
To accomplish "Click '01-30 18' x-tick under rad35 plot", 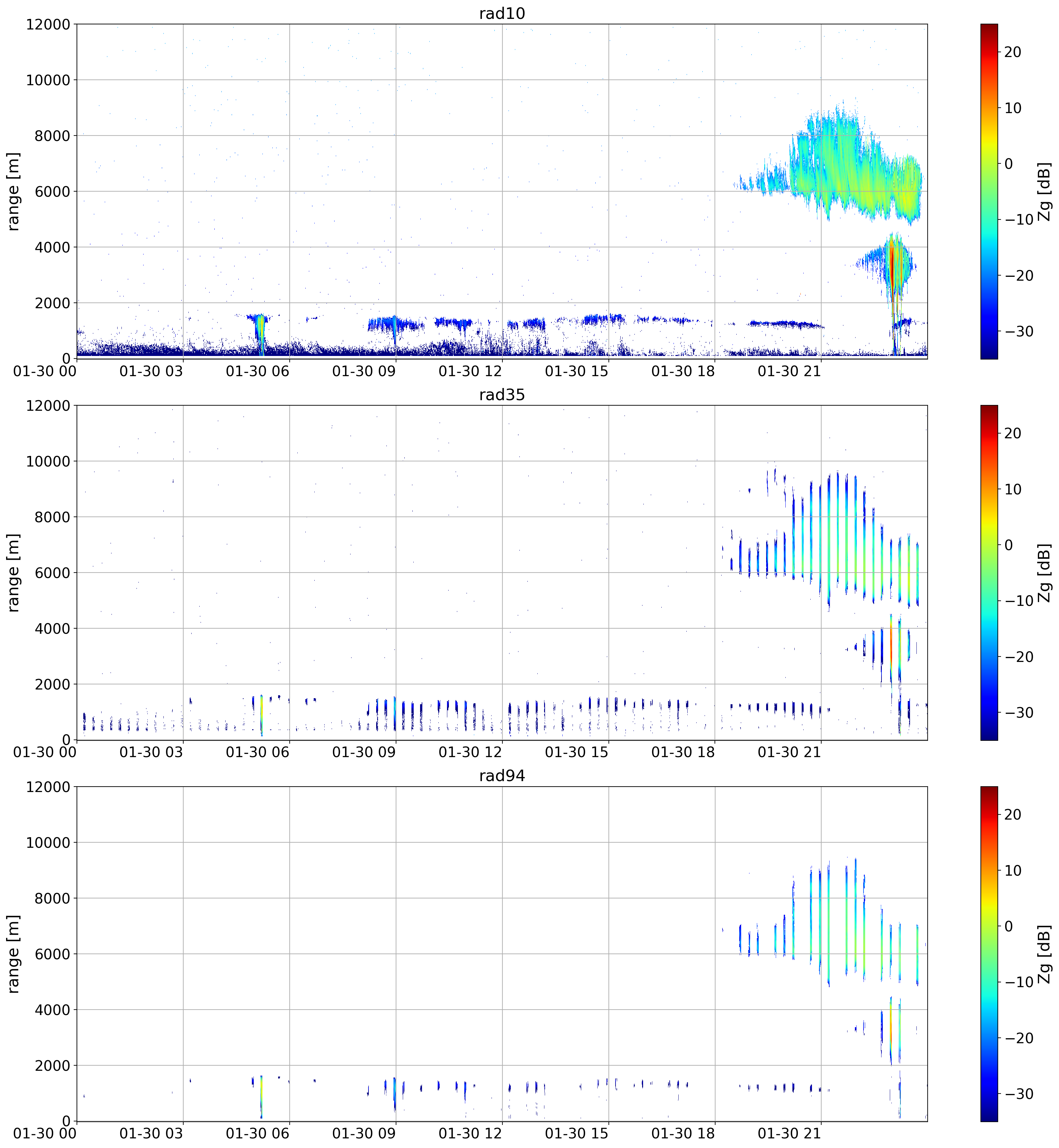I will pos(683,753).
